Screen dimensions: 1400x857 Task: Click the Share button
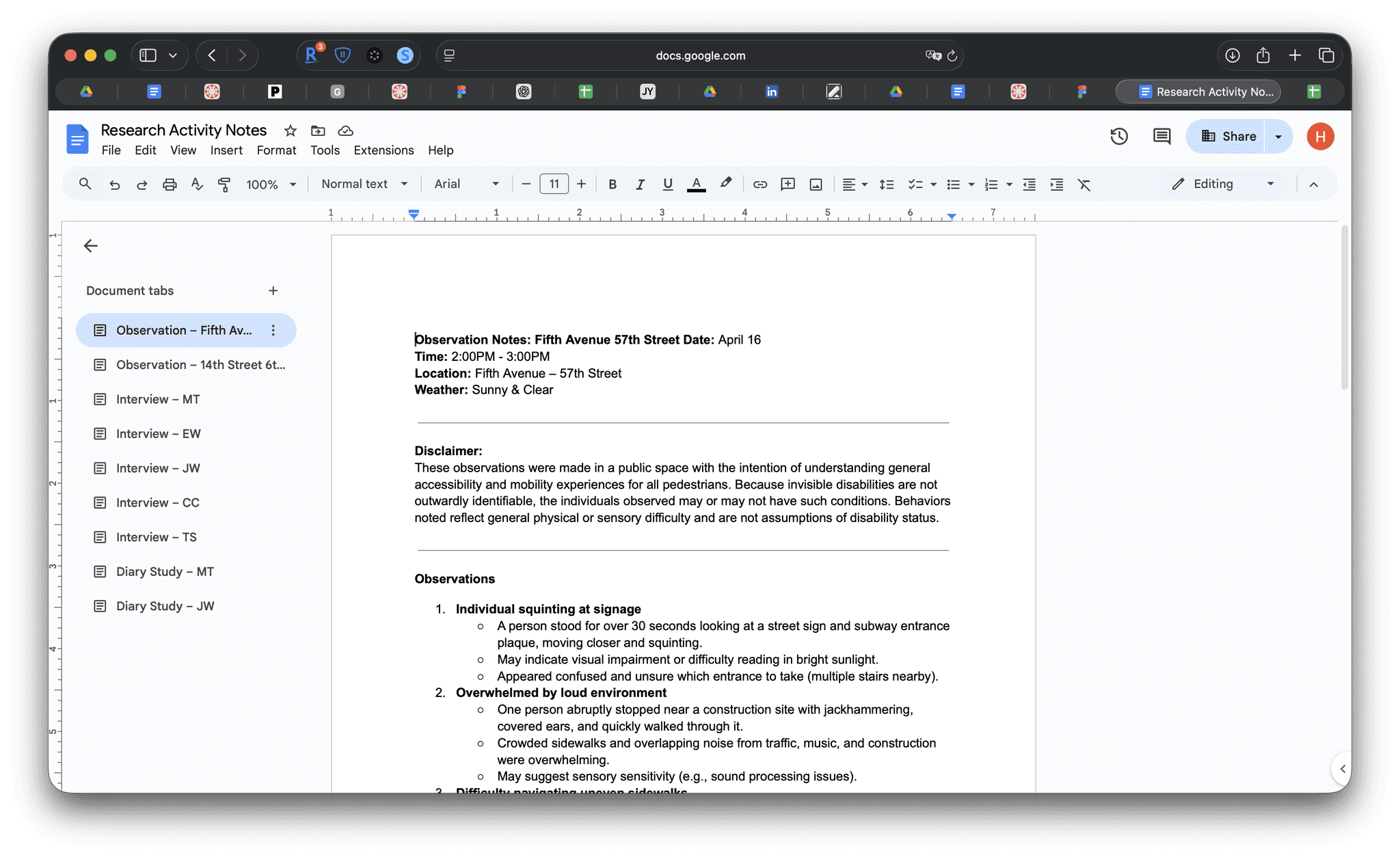pos(1228,137)
